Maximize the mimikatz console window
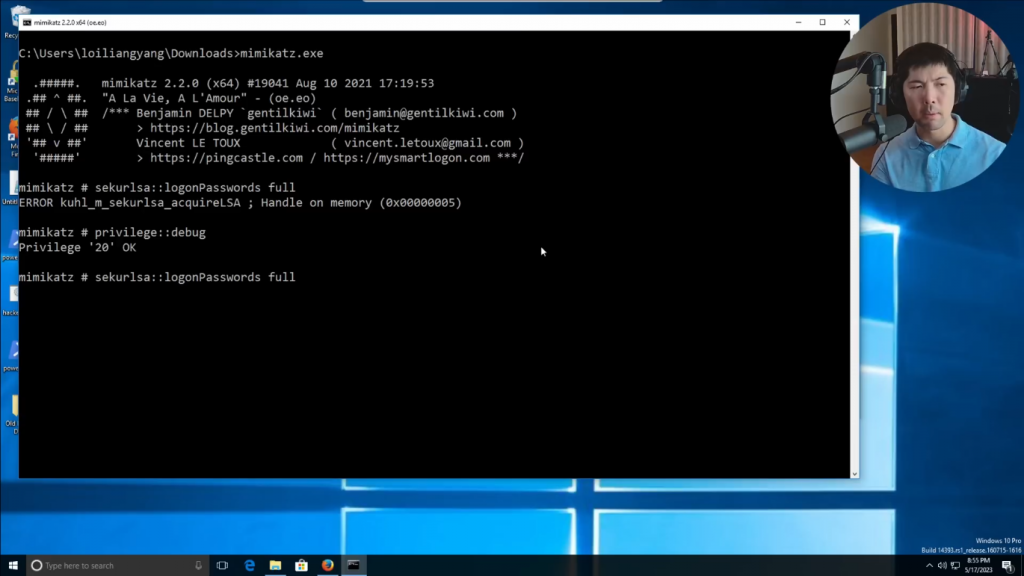 [822, 22]
